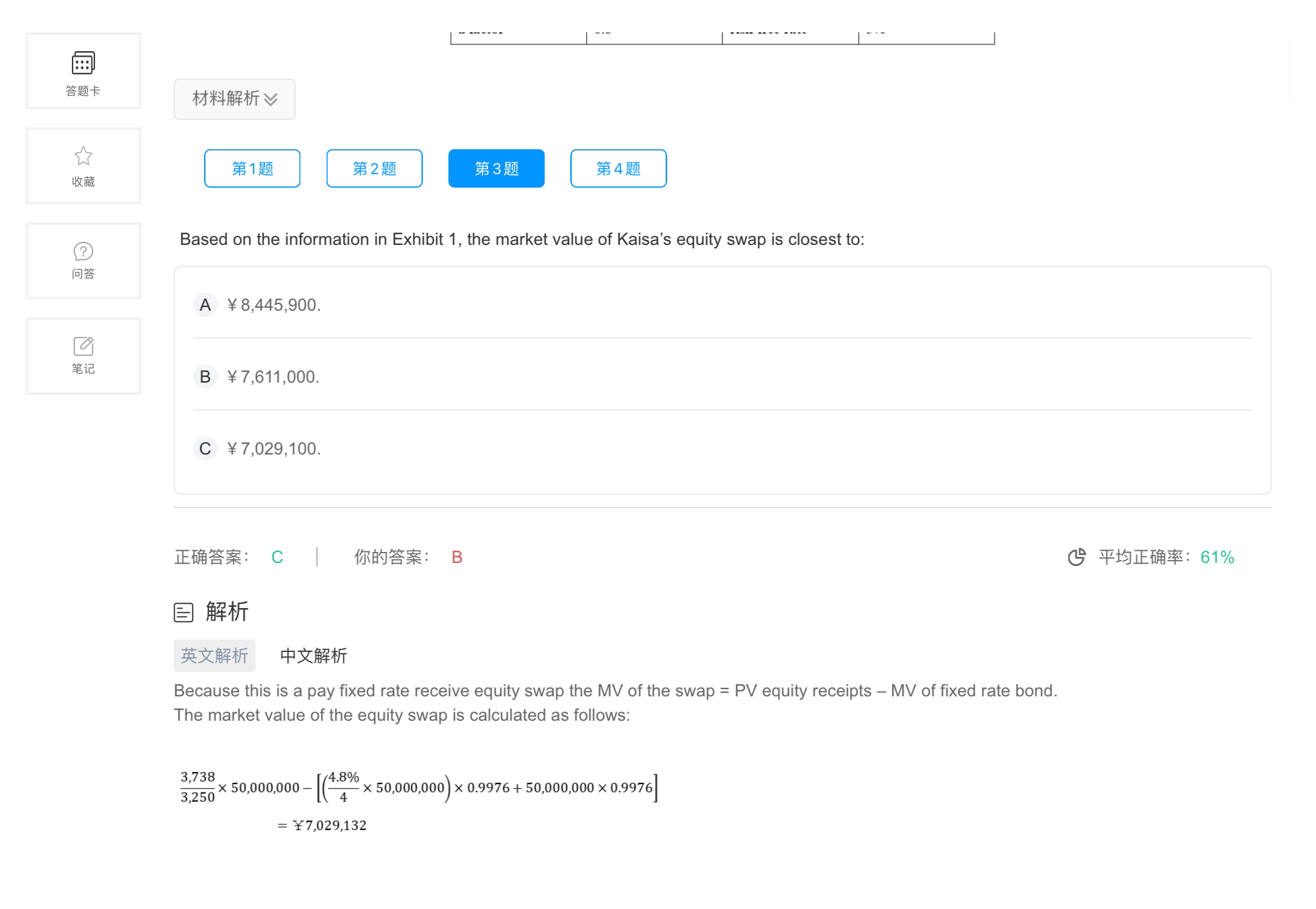Viewport: 1316px width, 909px height.
Task: Go to question 第4题
Action: point(618,168)
